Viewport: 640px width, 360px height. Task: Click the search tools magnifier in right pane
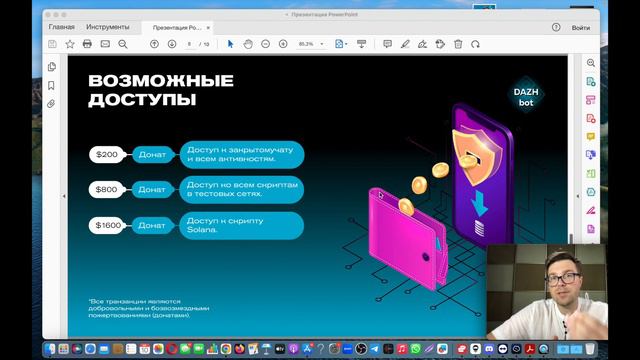click(x=591, y=63)
